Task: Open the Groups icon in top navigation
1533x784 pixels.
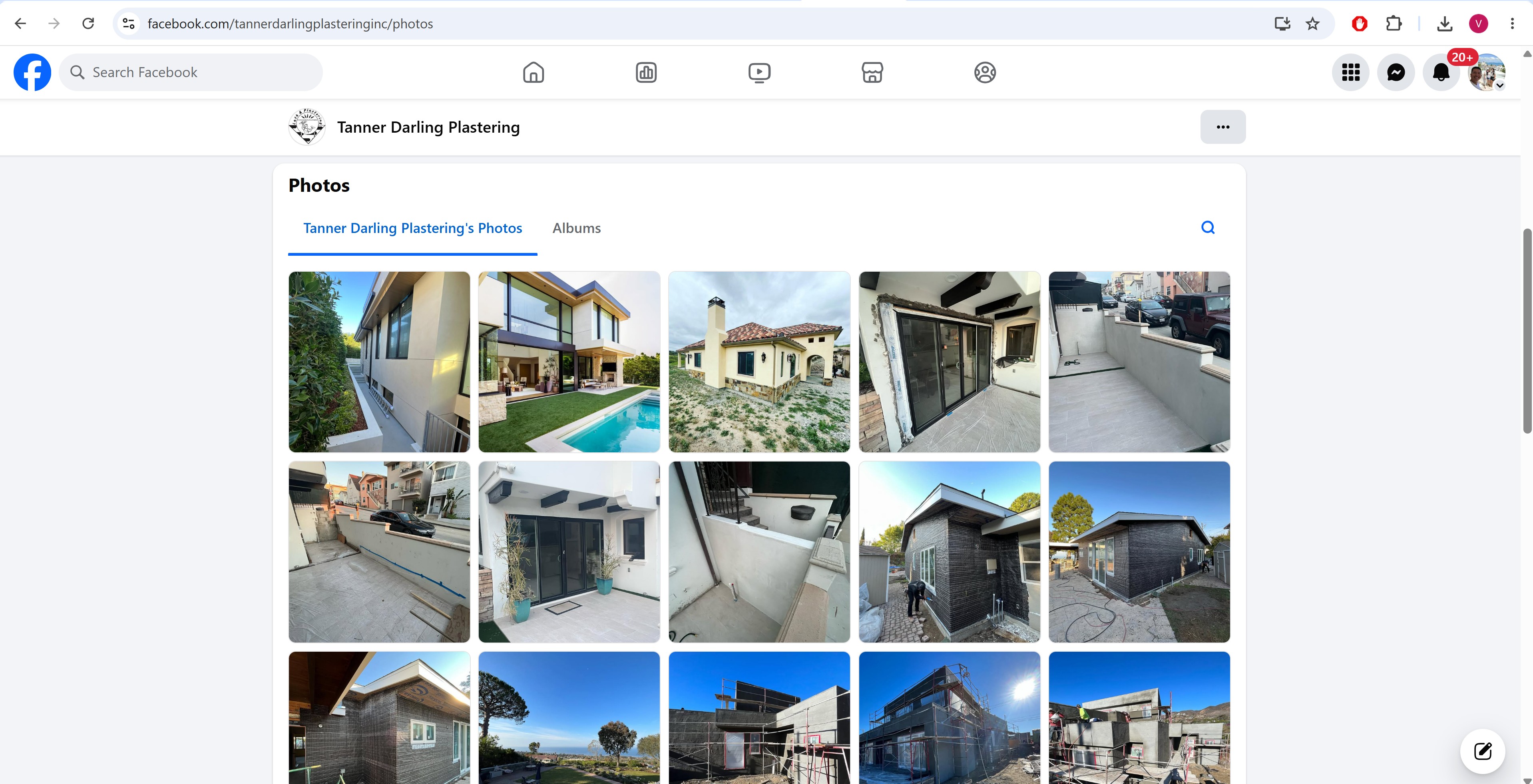Action: (985, 73)
